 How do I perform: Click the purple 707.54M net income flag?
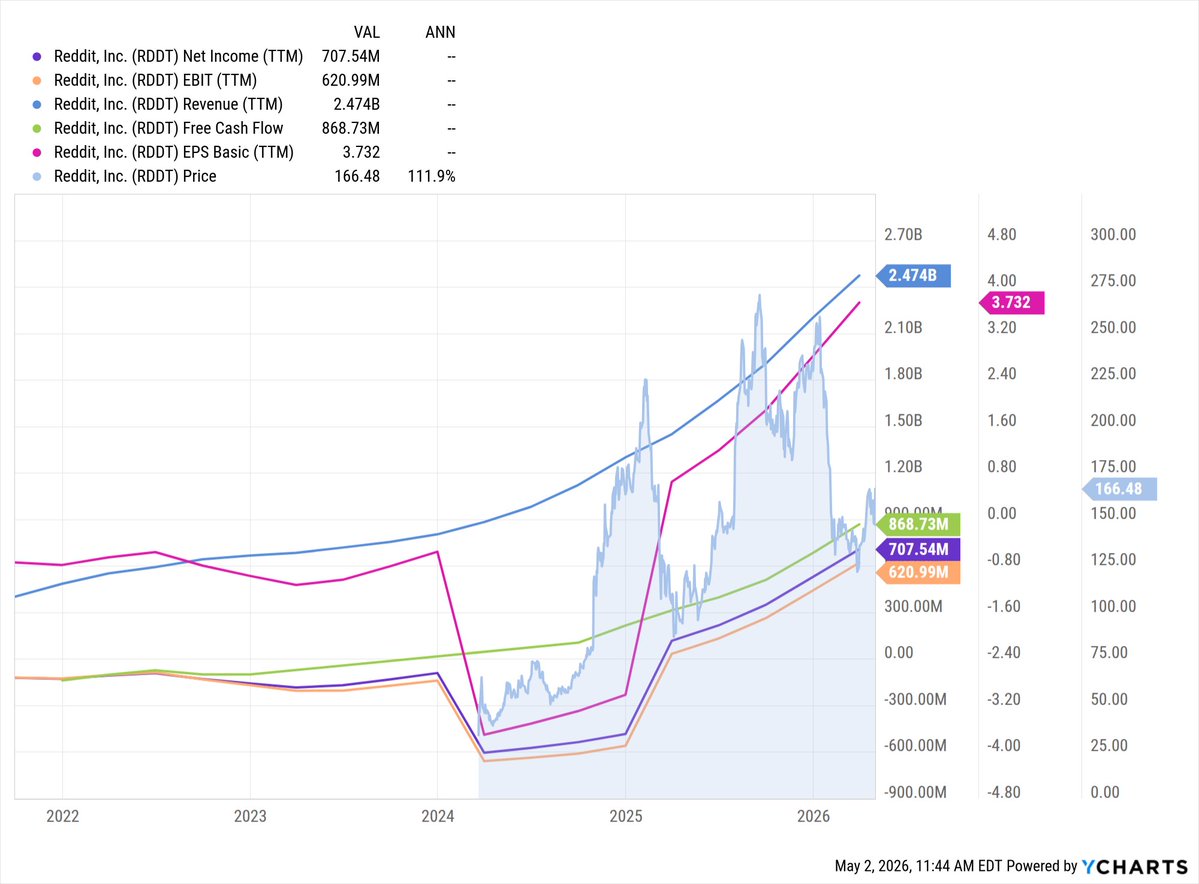pos(918,549)
